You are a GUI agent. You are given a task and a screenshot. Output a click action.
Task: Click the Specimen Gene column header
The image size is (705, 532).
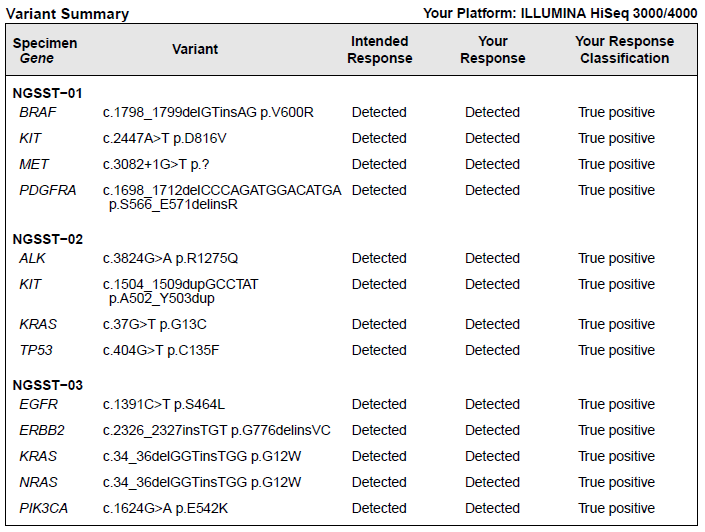point(45,50)
